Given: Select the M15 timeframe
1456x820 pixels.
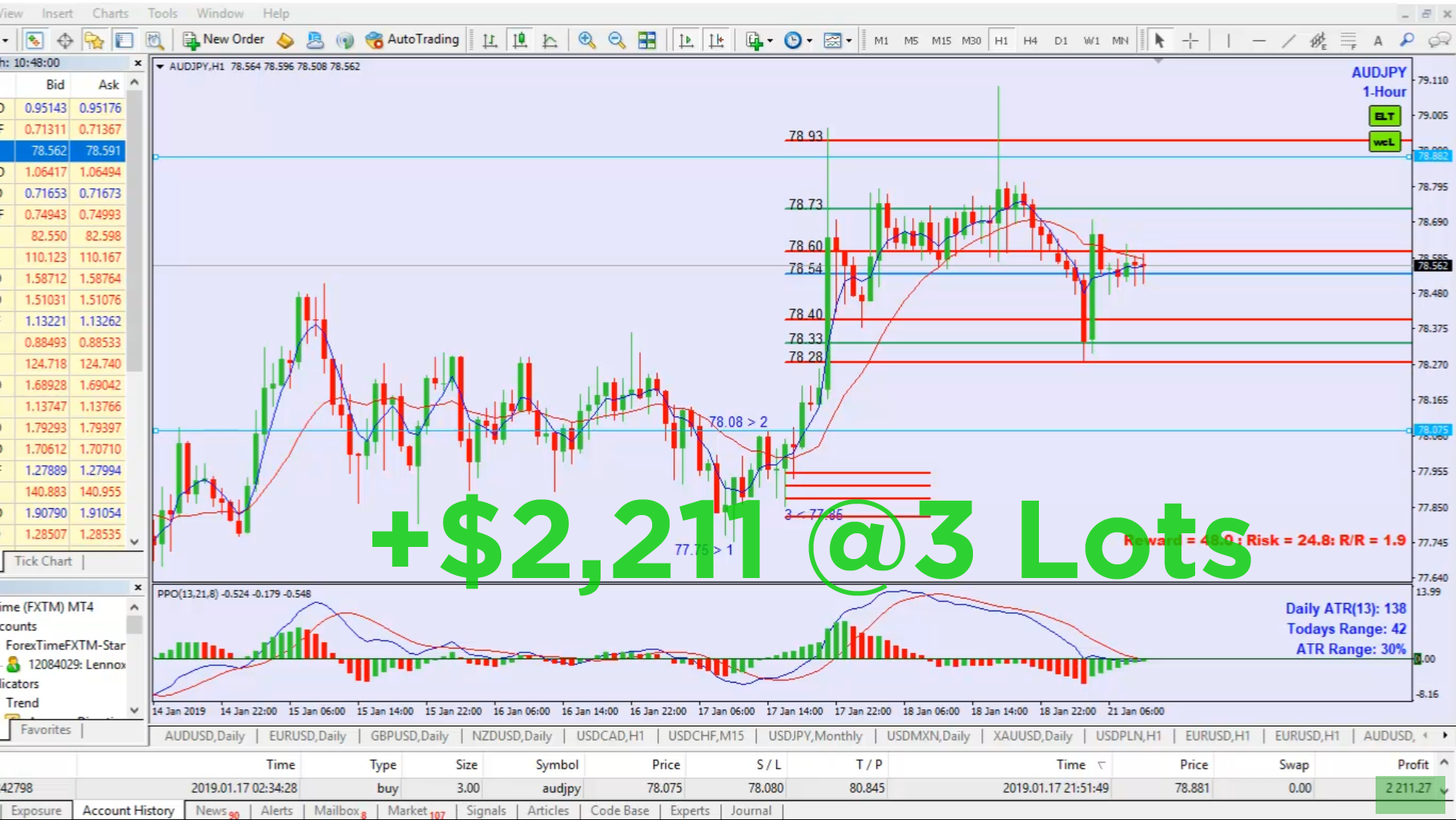Looking at the screenshot, I should coord(941,41).
